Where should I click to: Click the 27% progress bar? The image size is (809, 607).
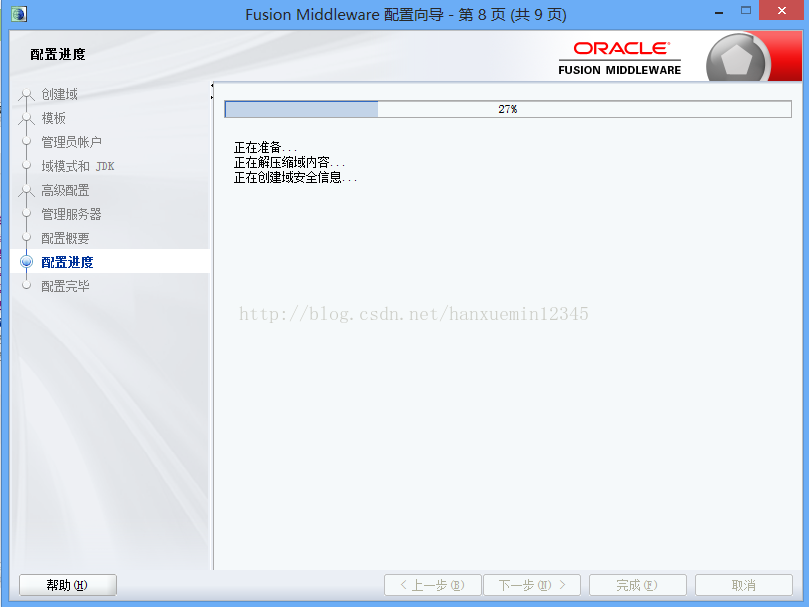pos(508,109)
